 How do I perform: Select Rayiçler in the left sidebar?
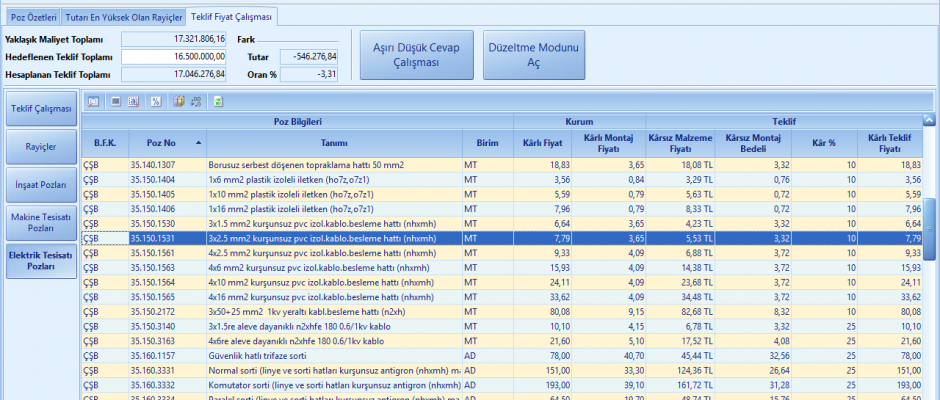[x=40, y=147]
